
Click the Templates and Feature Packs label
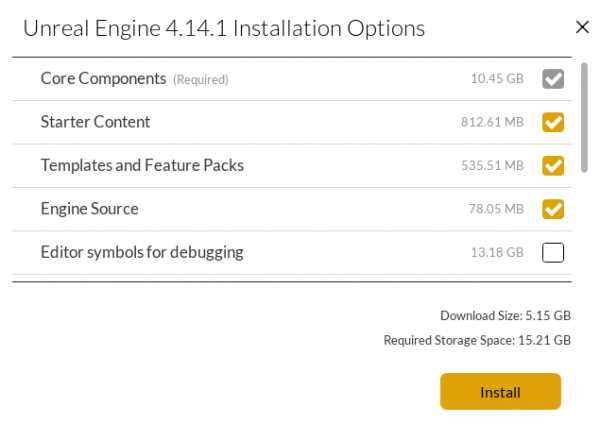[142, 165]
